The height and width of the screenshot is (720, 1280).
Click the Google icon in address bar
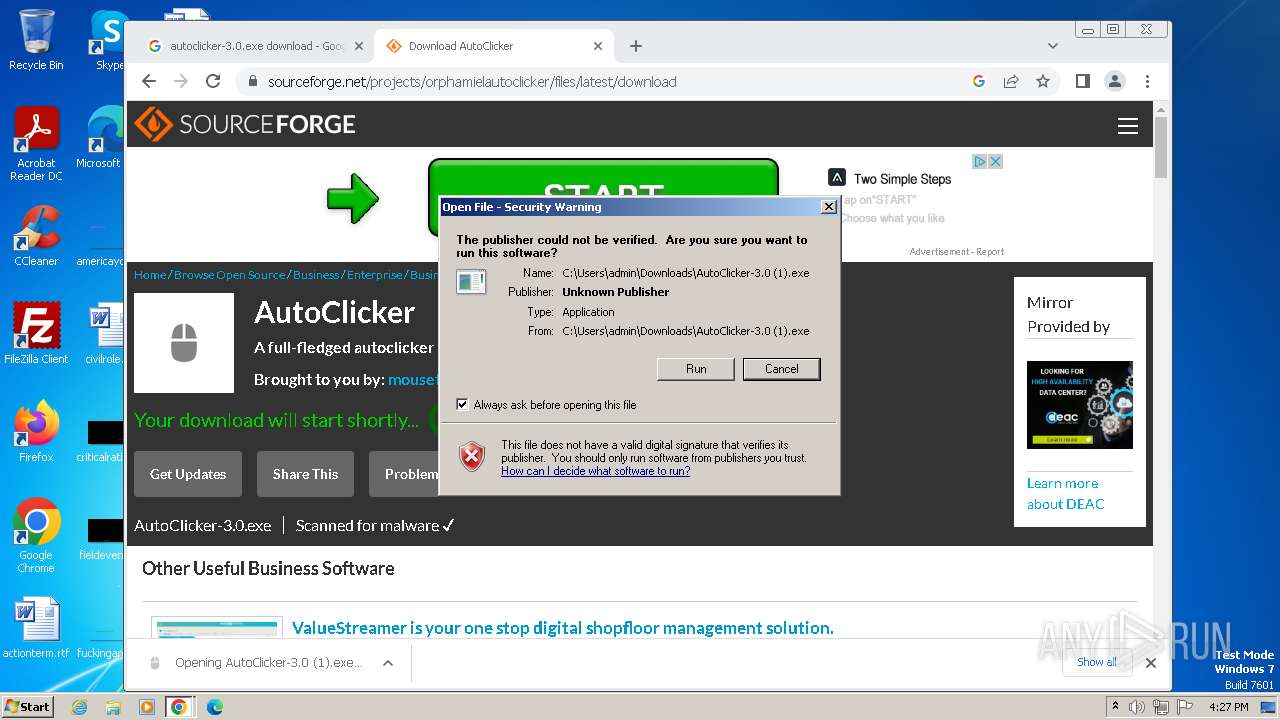(979, 82)
